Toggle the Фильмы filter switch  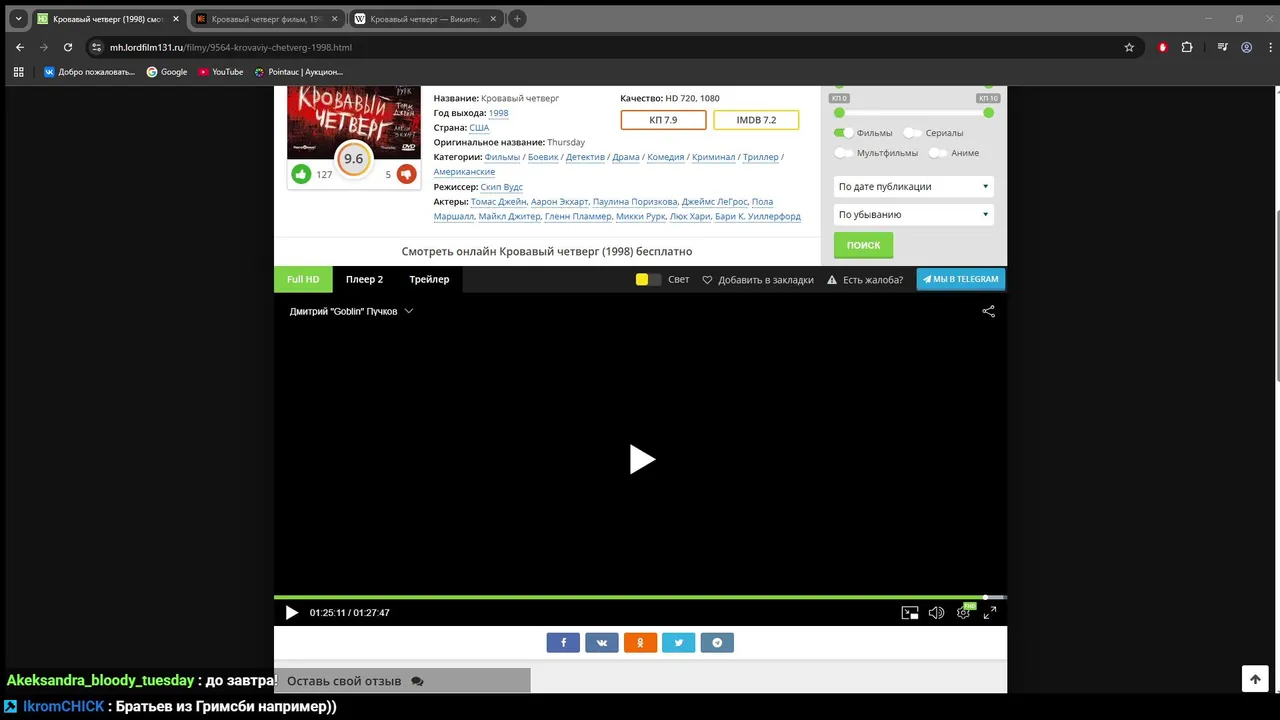[x=844, y=133]
